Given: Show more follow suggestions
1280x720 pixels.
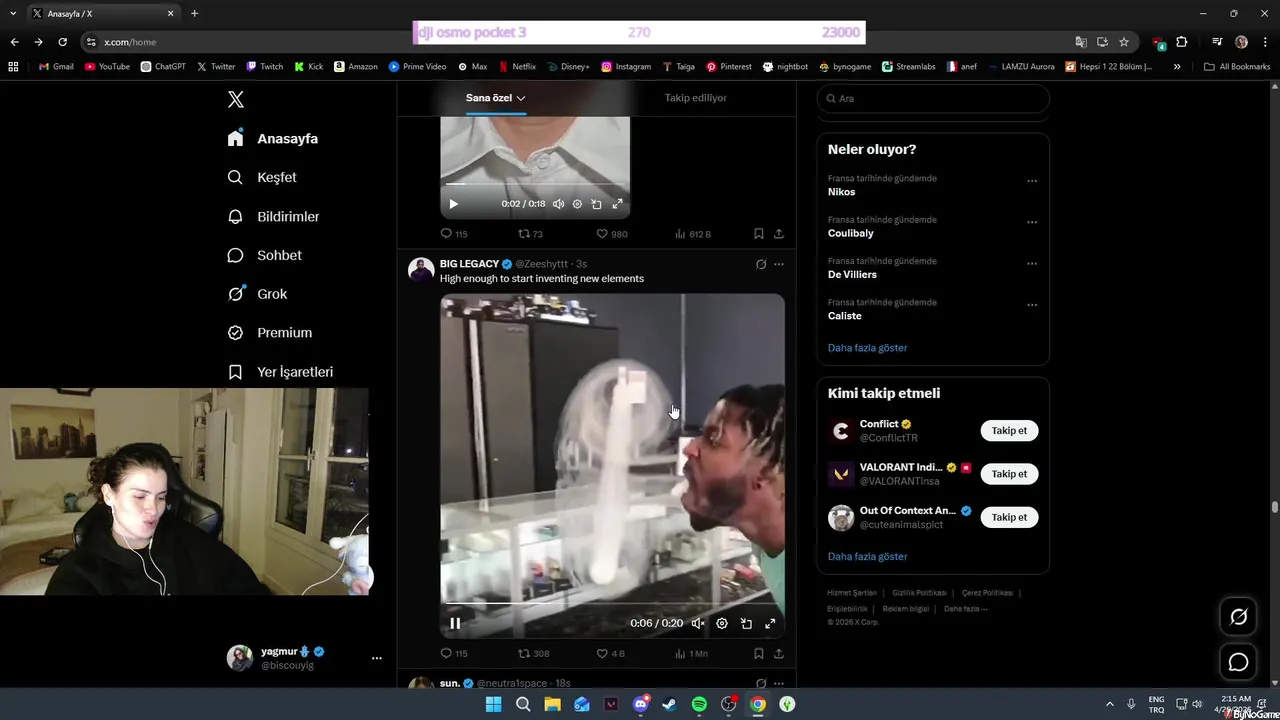Looking at the screenshot, I should 867,556.
